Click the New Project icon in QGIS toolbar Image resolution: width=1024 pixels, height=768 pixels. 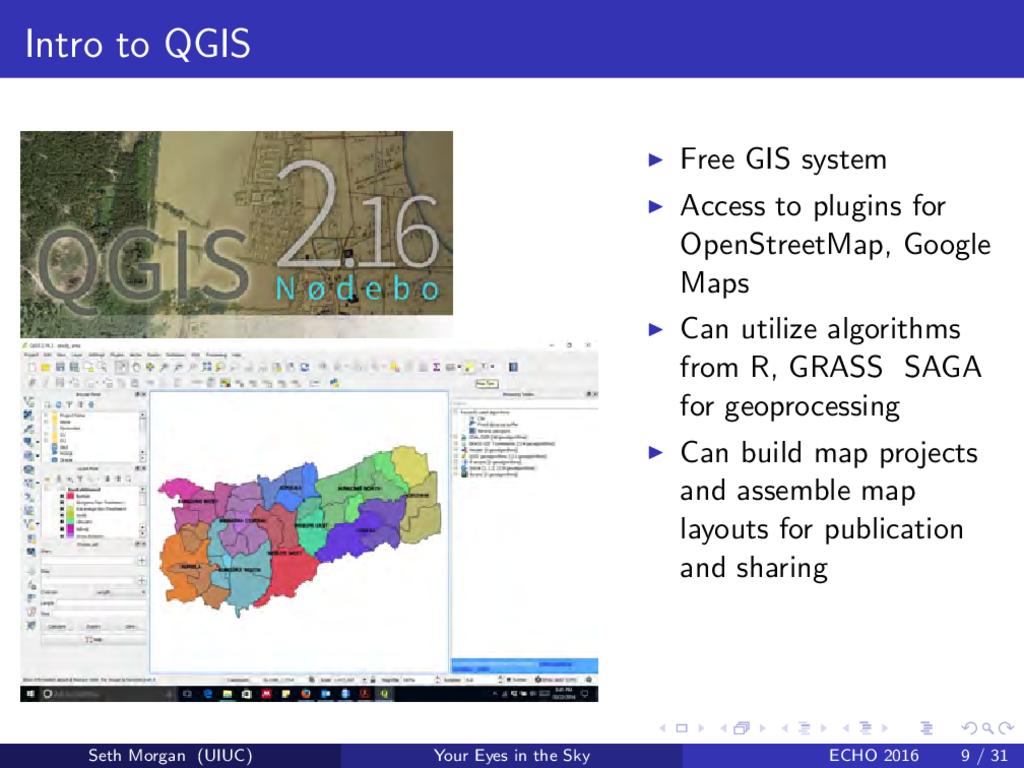tap(31, 368)
